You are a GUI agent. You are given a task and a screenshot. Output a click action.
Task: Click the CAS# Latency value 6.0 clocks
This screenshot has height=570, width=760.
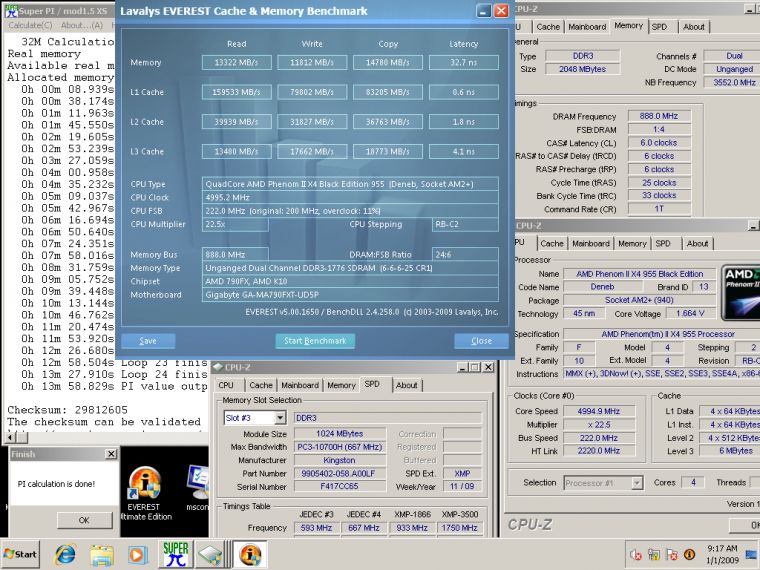659,142
